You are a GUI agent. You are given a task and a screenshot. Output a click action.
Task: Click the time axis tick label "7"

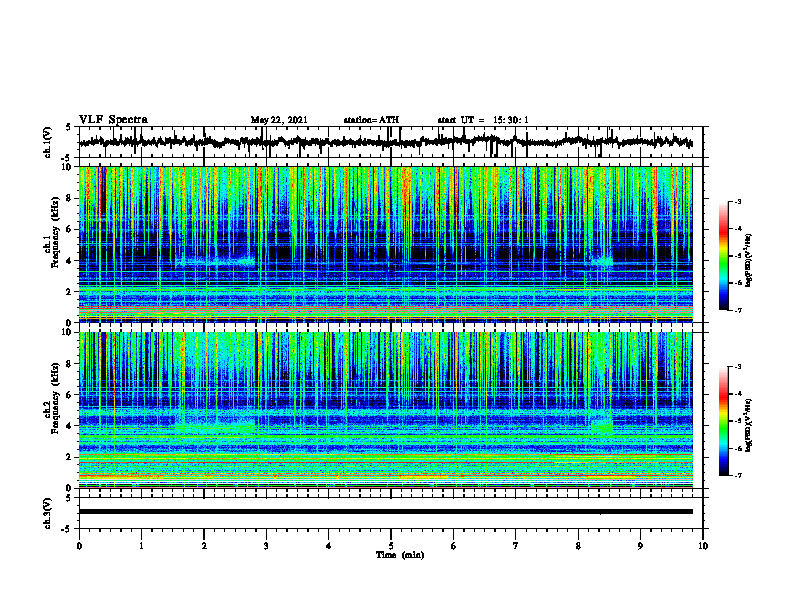tap(516, 546)
